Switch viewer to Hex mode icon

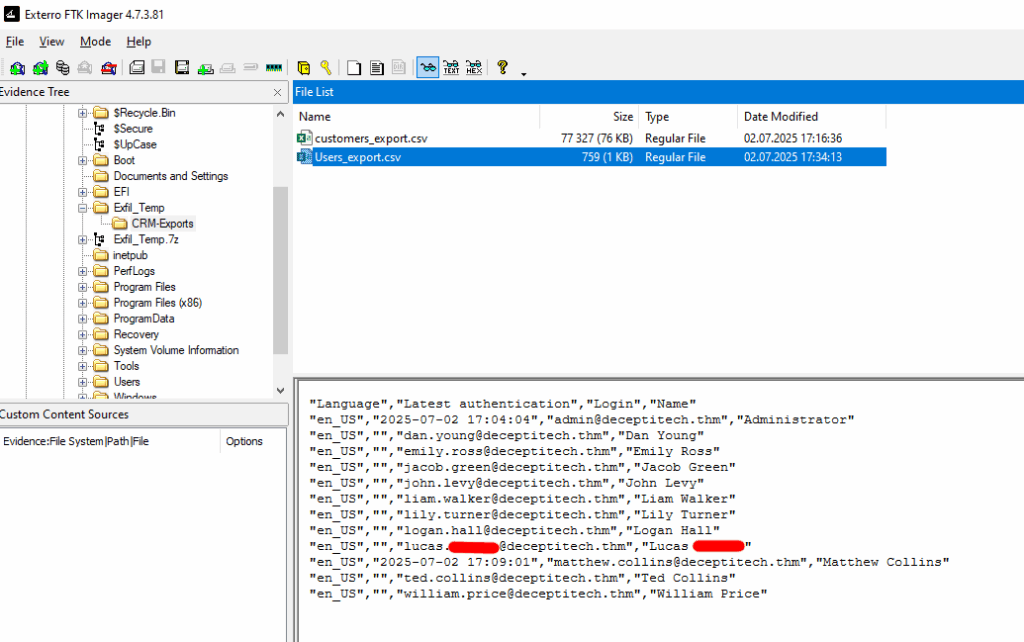tap(474, 67)
